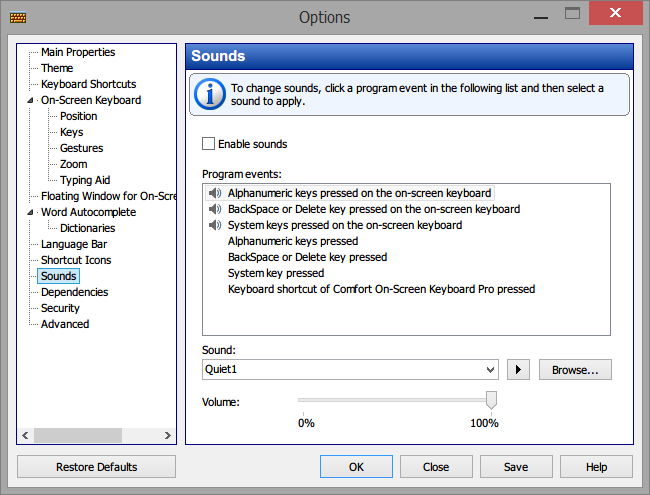Image resolution: width=650 pixels, height=495 pixels.
Task: Collapse the On-Screen Keyboard tree node
Action: [x=30, y=100]
